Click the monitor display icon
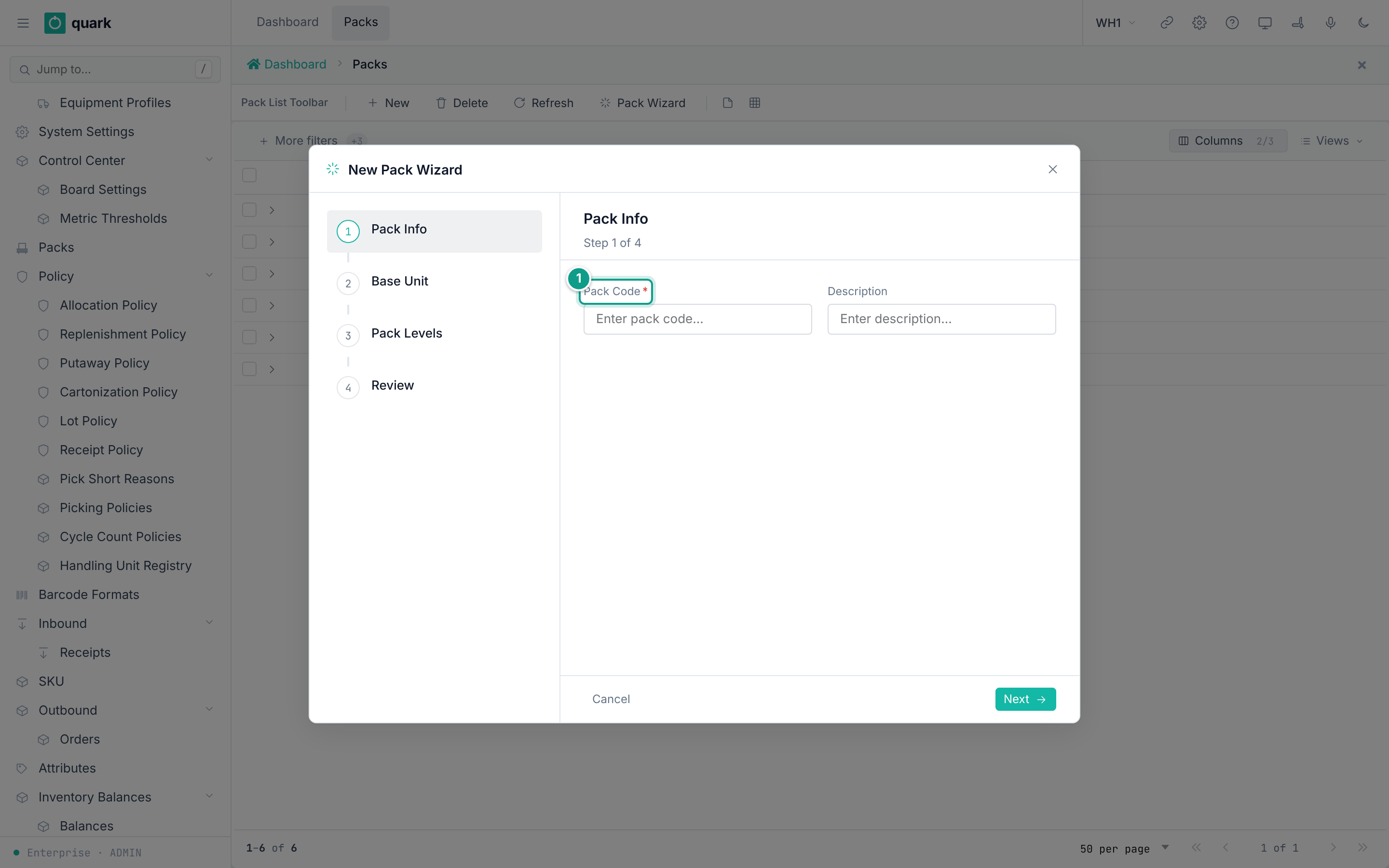Screen dimensions: 1389x868 click(1265, 23)
